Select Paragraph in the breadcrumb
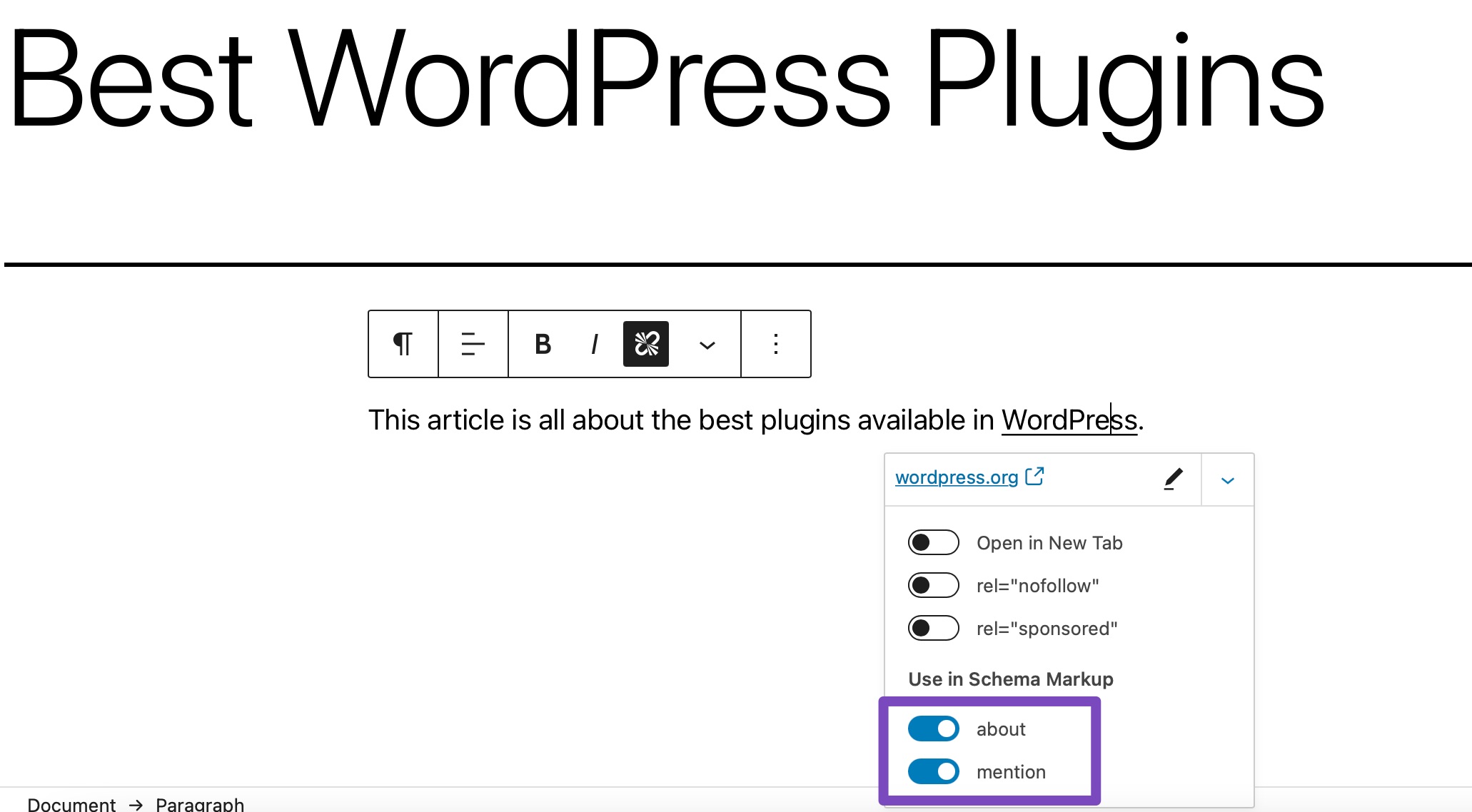 pyautogui.click(x=200, y=804)
